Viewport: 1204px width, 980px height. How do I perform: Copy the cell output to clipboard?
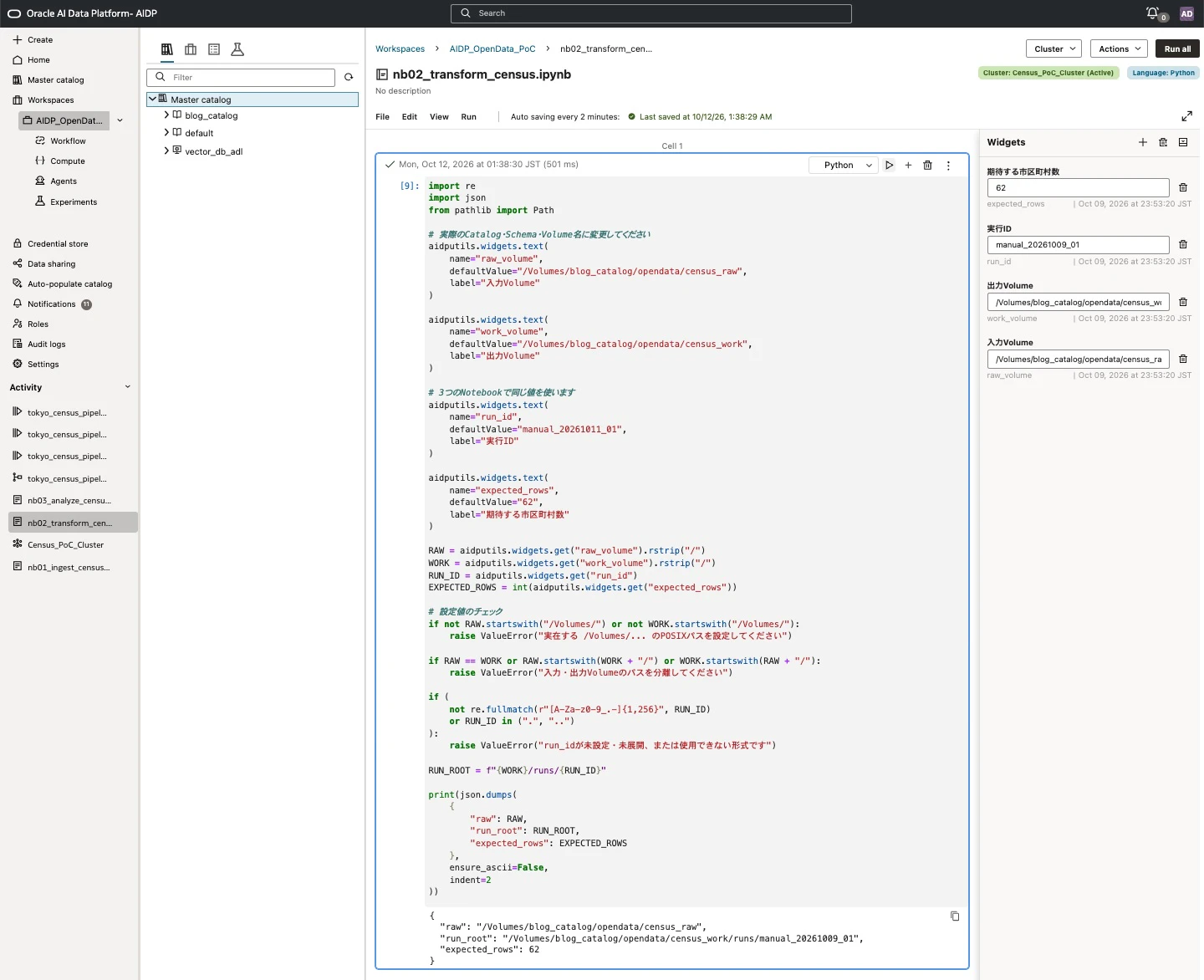tap(955, 916)
